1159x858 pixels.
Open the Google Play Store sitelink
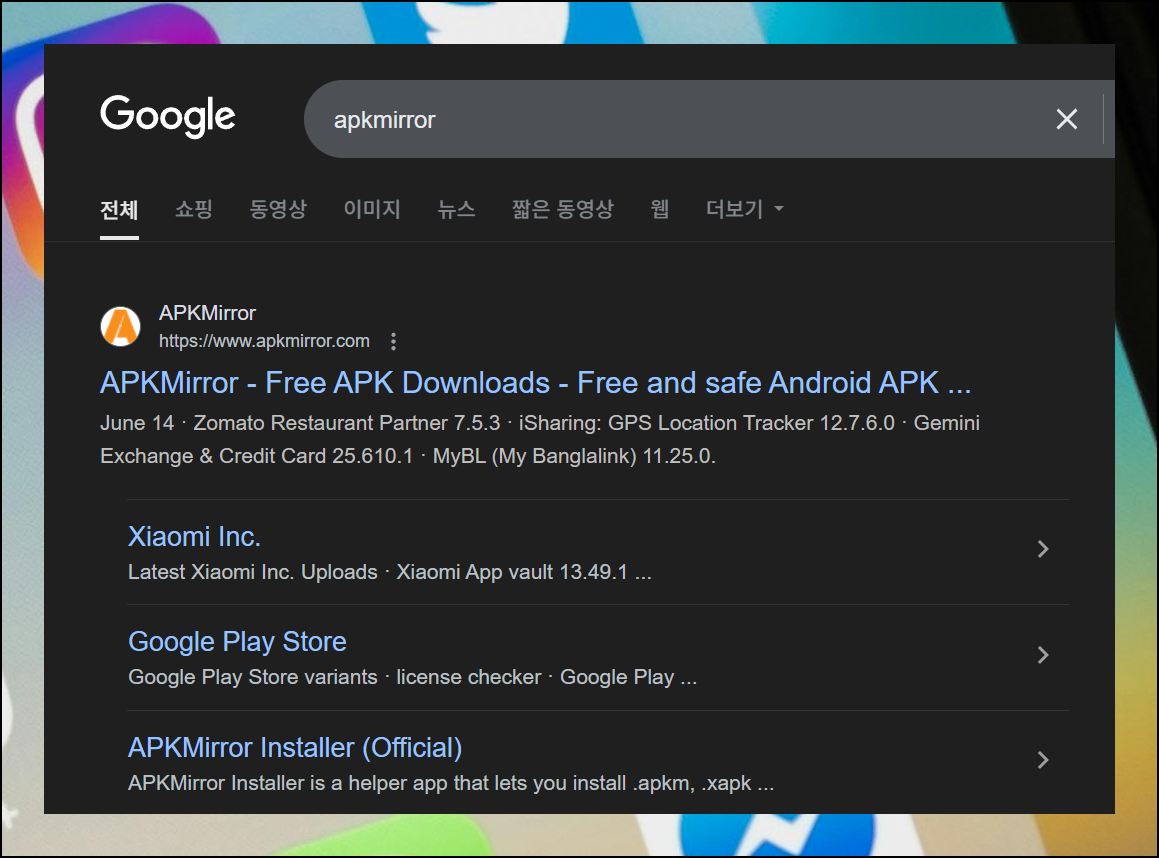click(x=237, y=641)
